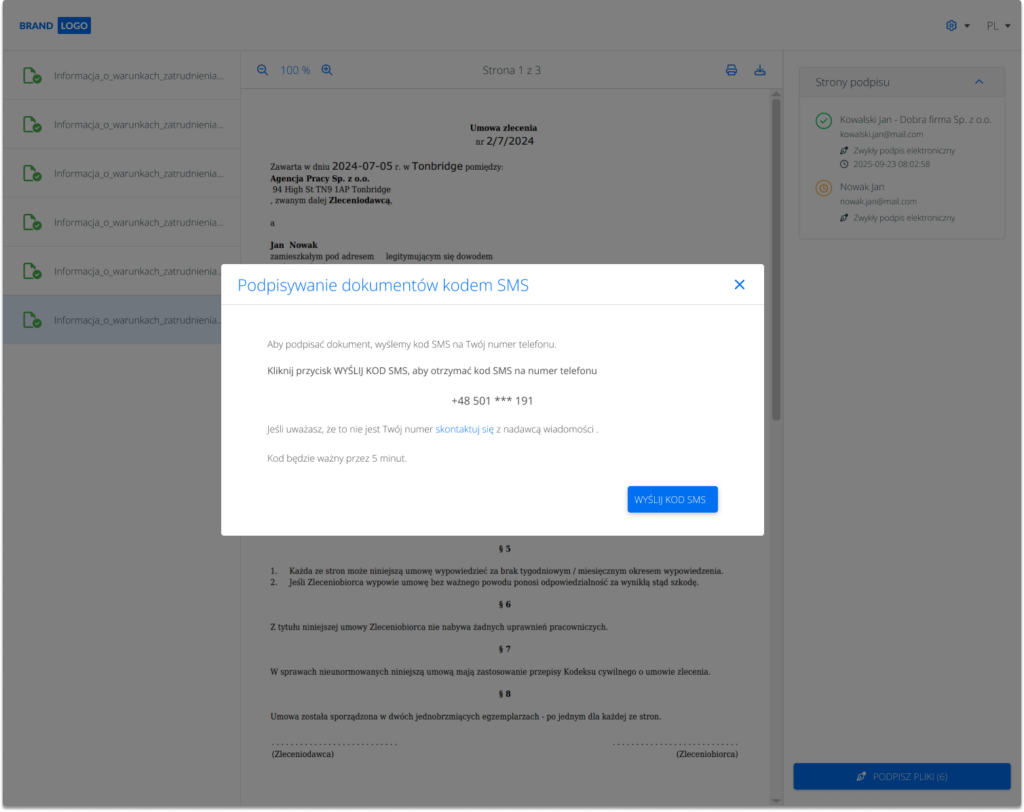Collapse the Strony podpisu panel
The width and height of the screenshot is (1024, 812).
(x=979, y=82)
